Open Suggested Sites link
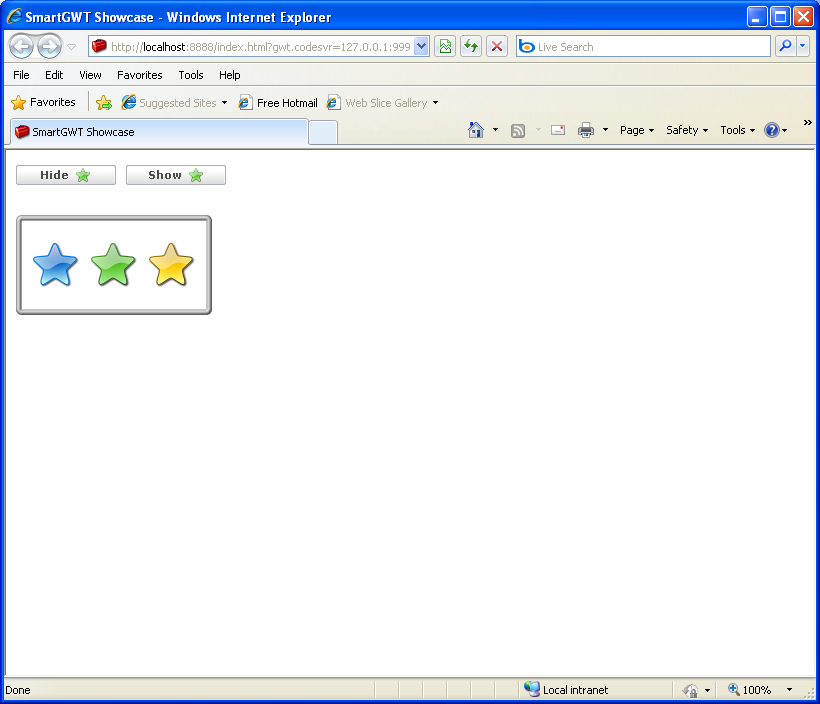 pos(169,103)
